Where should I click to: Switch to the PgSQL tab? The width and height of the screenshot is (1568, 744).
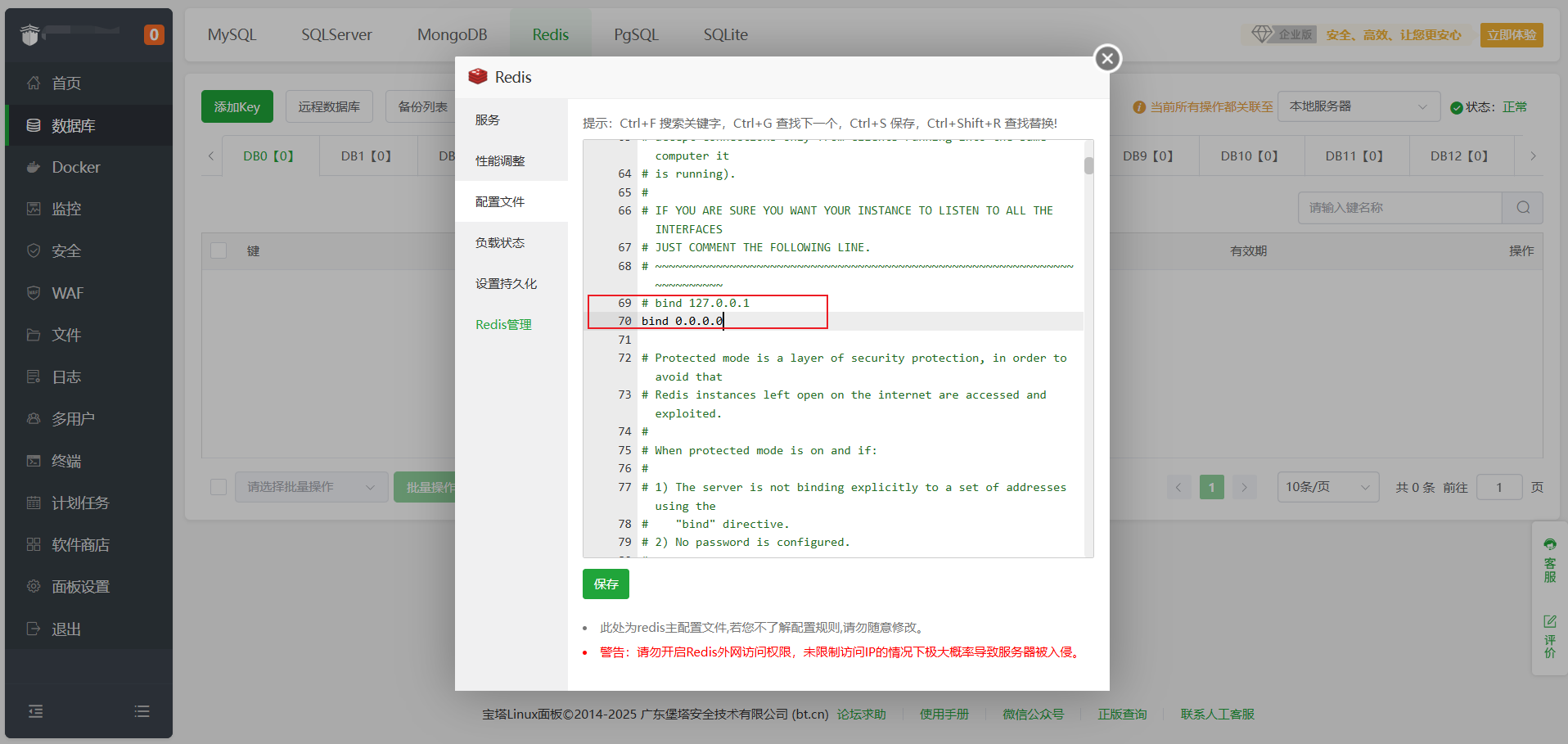(636, 34)
